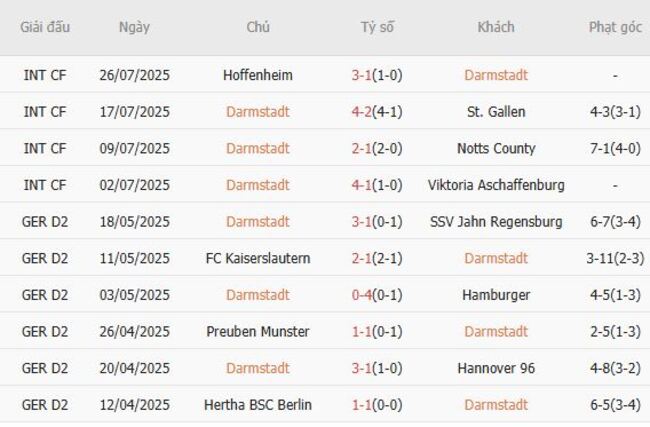
Task: Click Hertha BSC Berlin team name
Action: click(x=257, y=405)
